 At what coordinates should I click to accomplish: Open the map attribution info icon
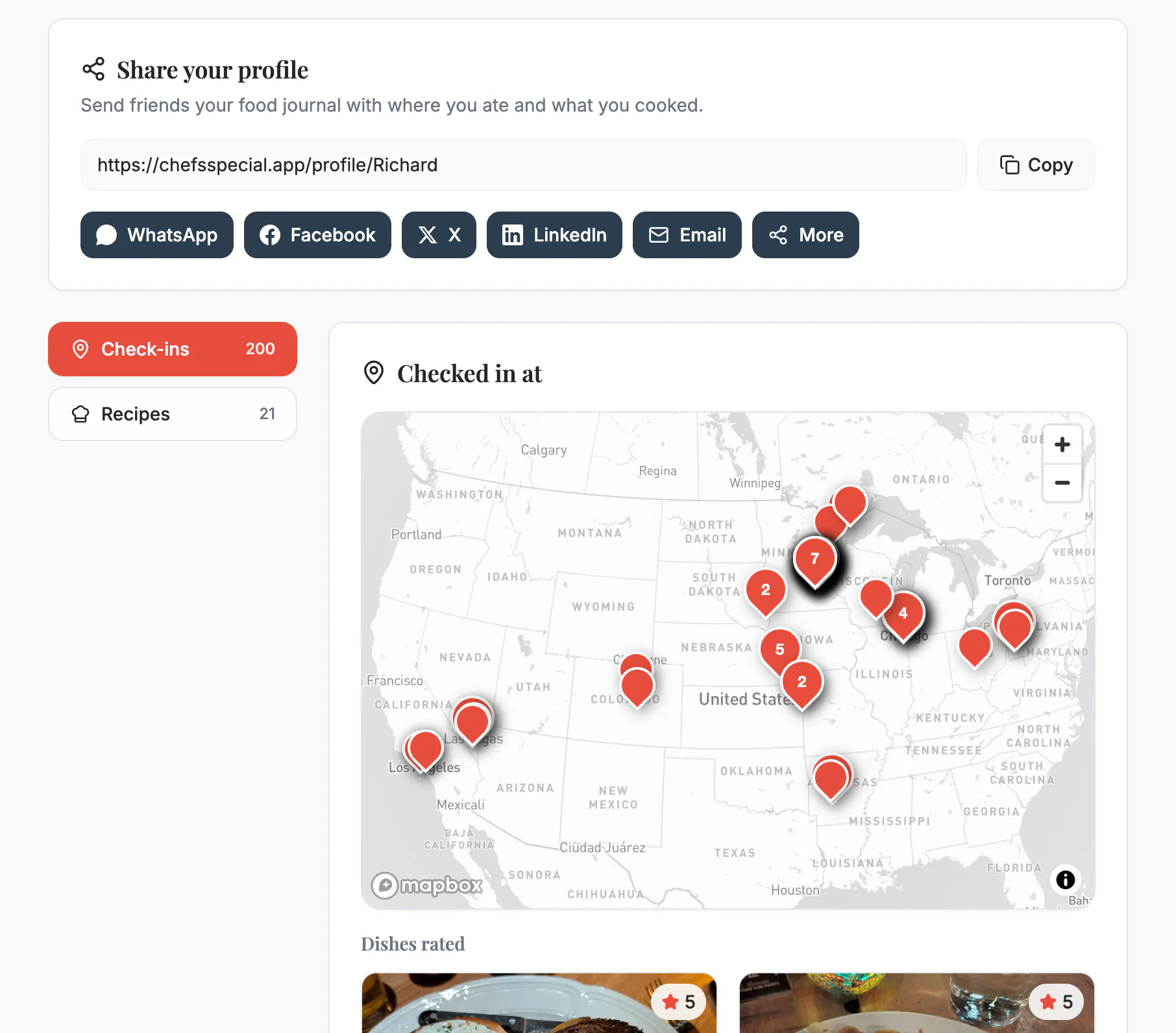[1066, 880]
